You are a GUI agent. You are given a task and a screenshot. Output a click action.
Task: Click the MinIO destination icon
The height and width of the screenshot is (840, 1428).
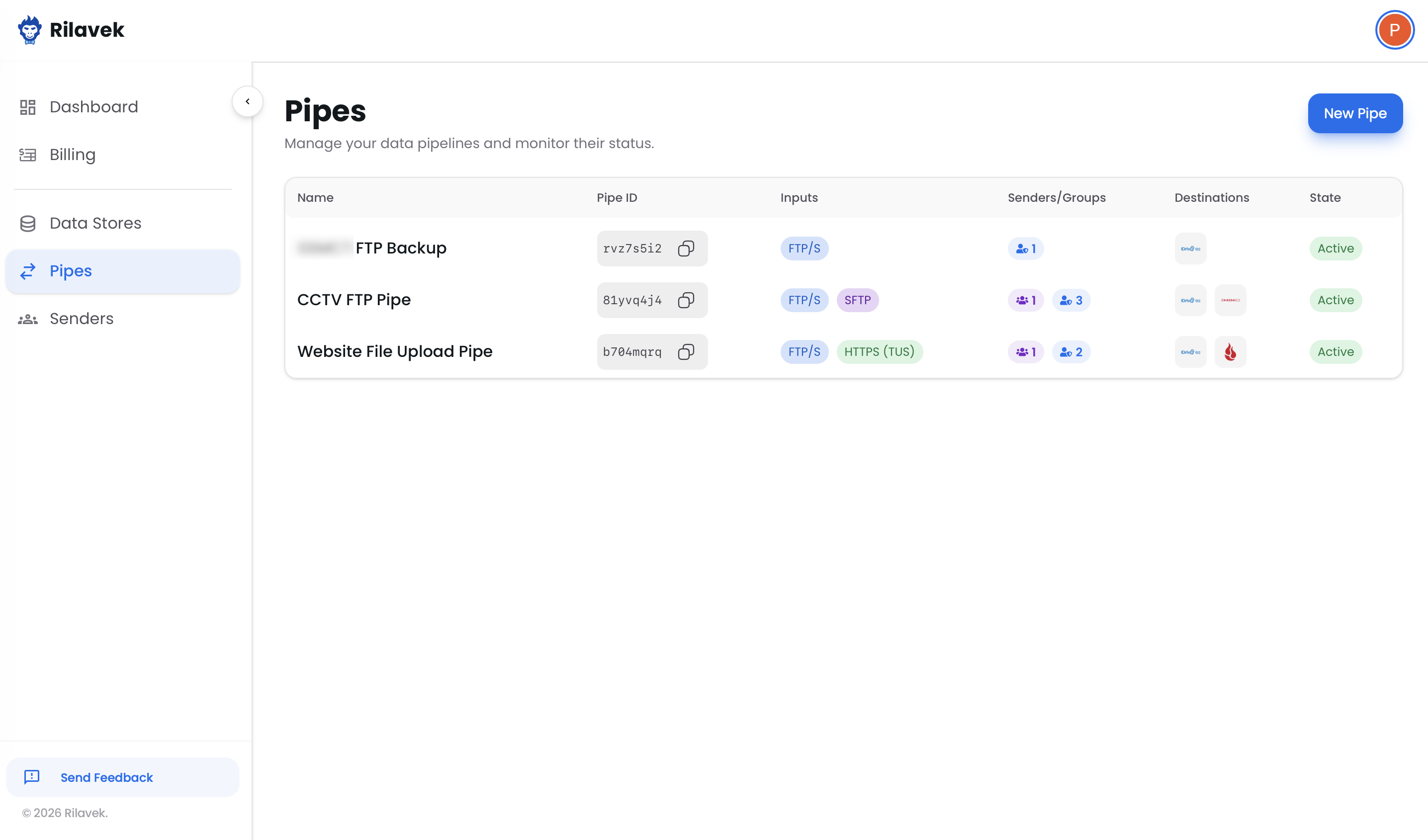1230,300
